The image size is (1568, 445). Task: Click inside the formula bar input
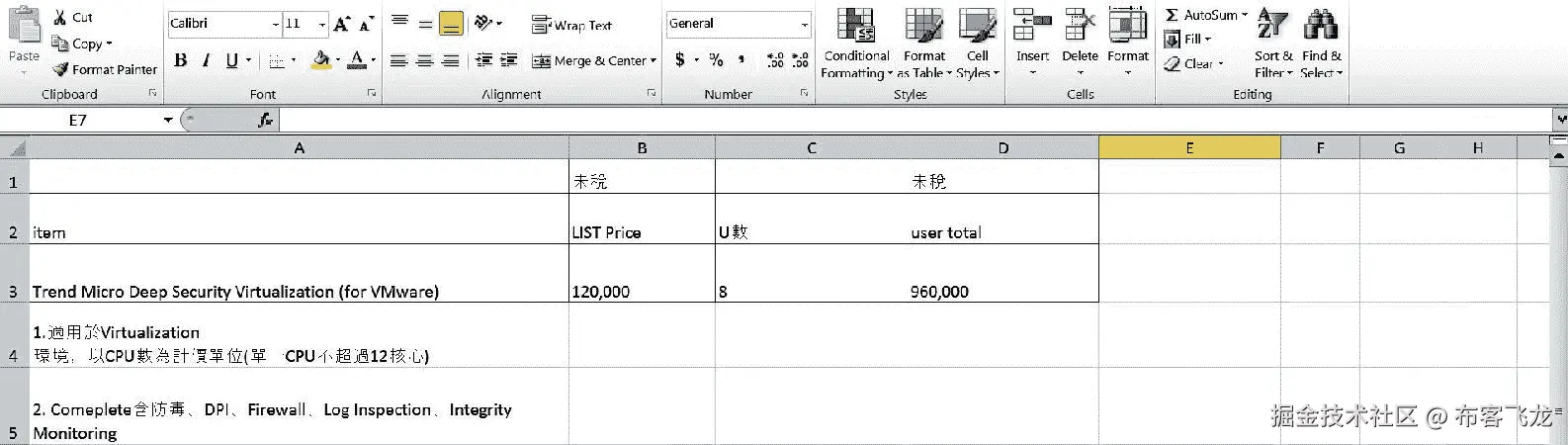915,120
